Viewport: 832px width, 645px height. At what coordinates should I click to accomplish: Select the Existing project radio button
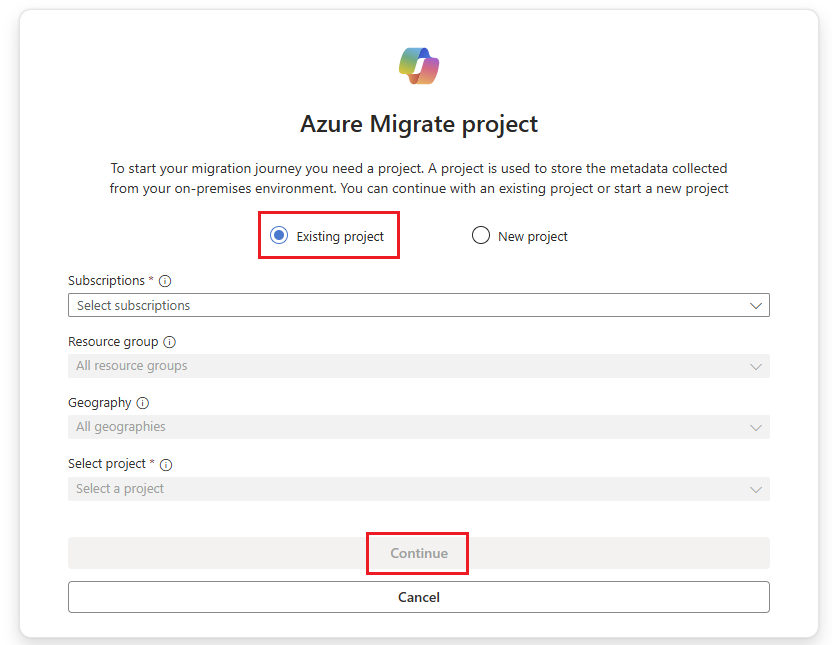pos(279,236)
